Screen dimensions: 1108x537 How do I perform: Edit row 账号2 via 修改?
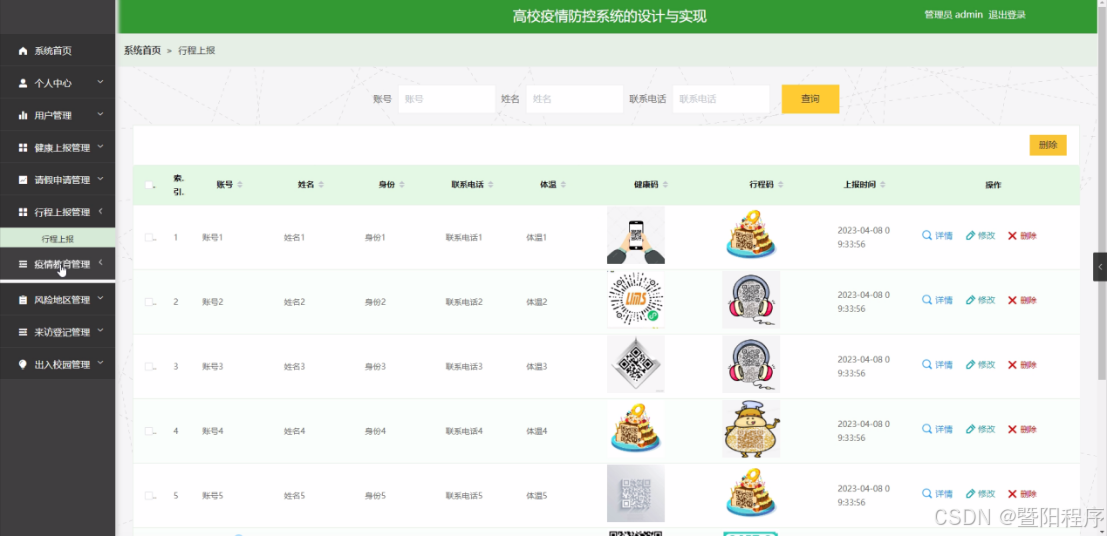click(980, 300)
